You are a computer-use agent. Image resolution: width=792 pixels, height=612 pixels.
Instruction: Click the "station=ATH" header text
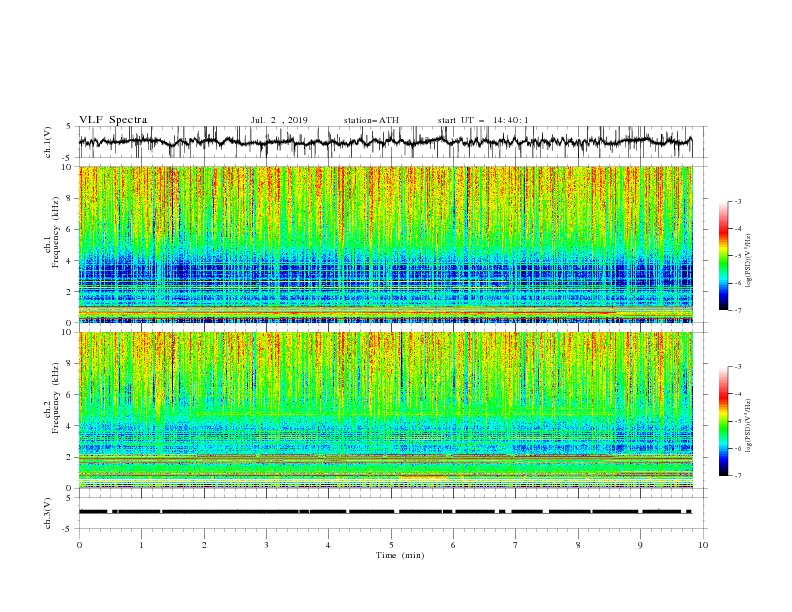click(371, 120)
